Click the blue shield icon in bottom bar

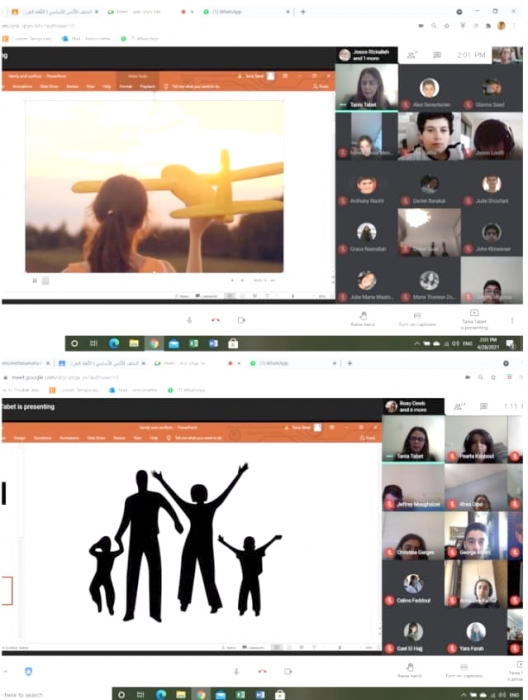28,671
